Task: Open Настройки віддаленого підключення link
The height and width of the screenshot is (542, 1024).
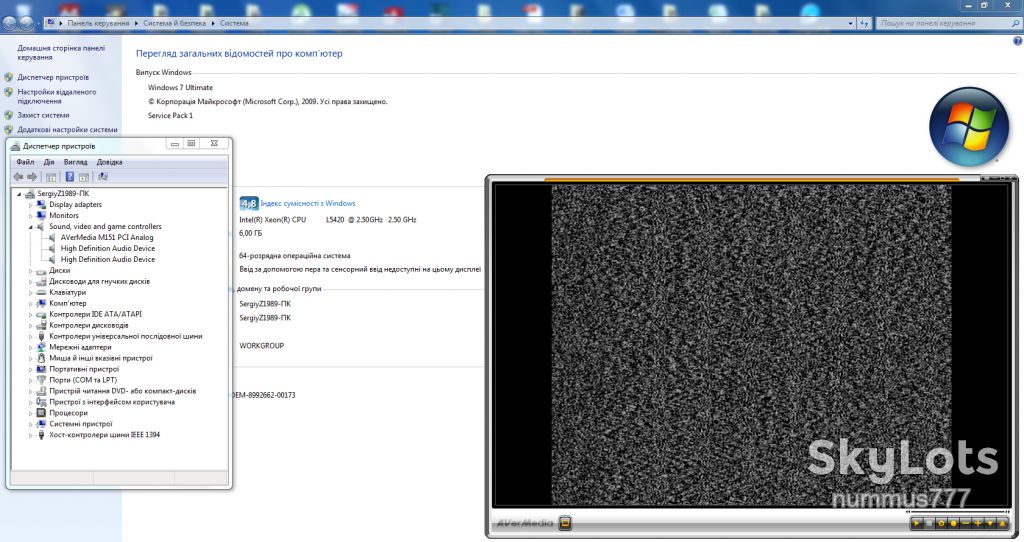Action: [x=56, y=97]
